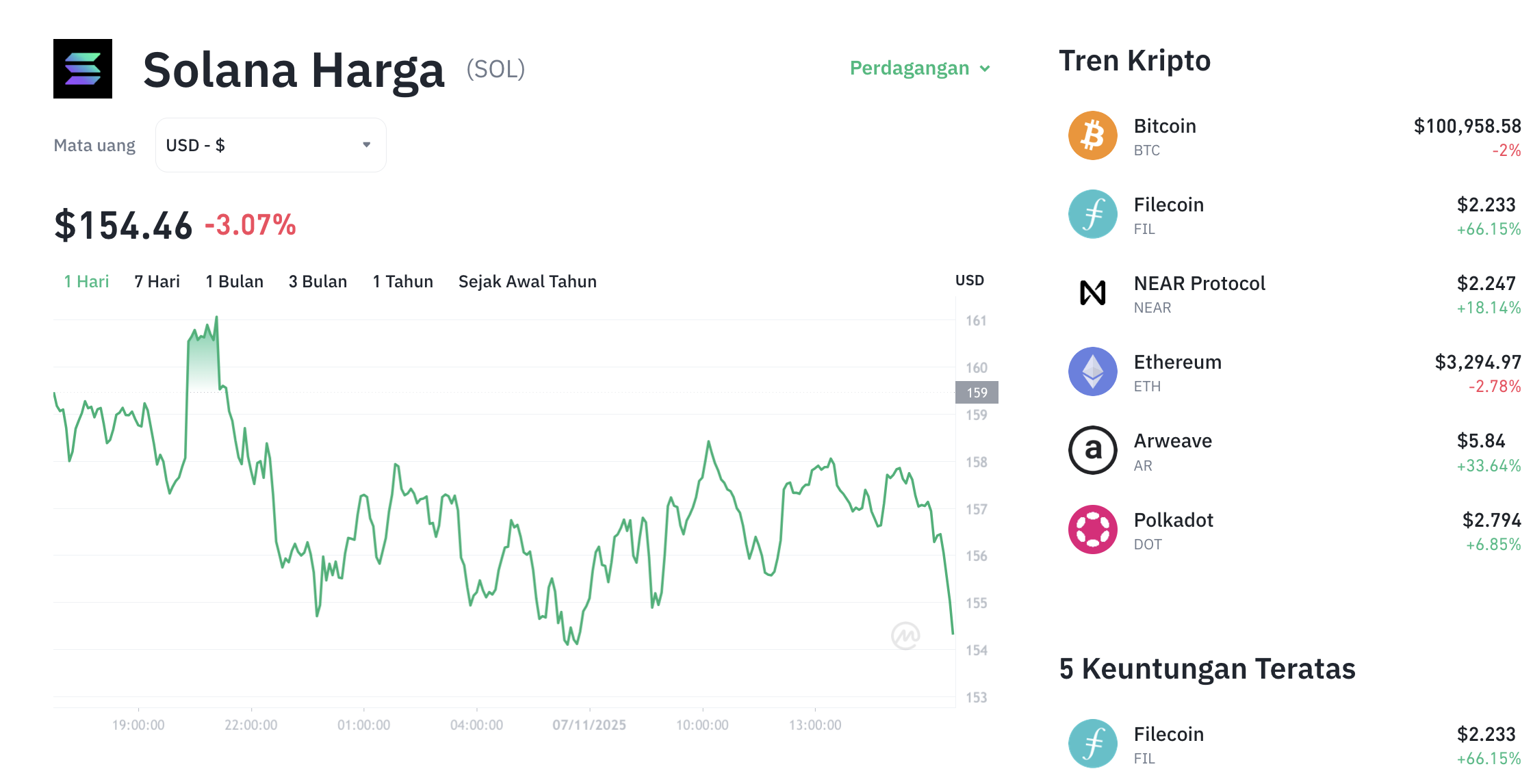Click the Polkadot DOT icon
The width and height of the screenshot is (1533, 784).
coord(1093,529)
